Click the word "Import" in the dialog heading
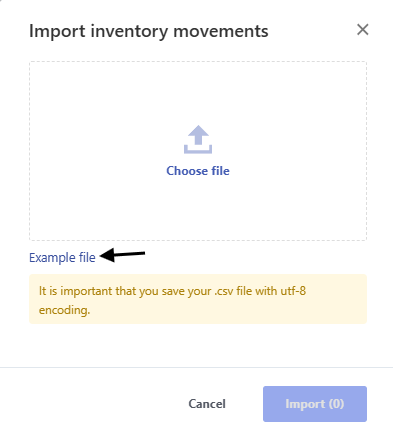The image size is (393, 435). point(57,31)
